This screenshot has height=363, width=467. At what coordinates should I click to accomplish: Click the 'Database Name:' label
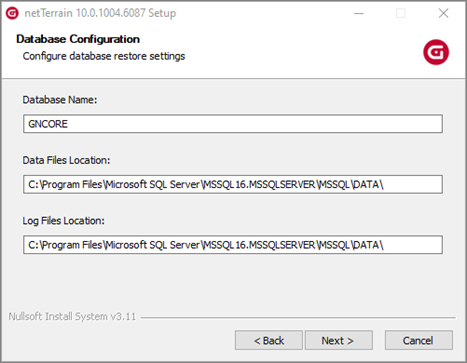60,100
